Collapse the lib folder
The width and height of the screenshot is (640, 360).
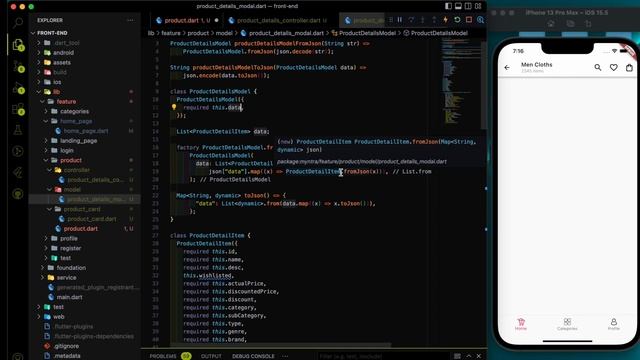click(x=56, y=92)
